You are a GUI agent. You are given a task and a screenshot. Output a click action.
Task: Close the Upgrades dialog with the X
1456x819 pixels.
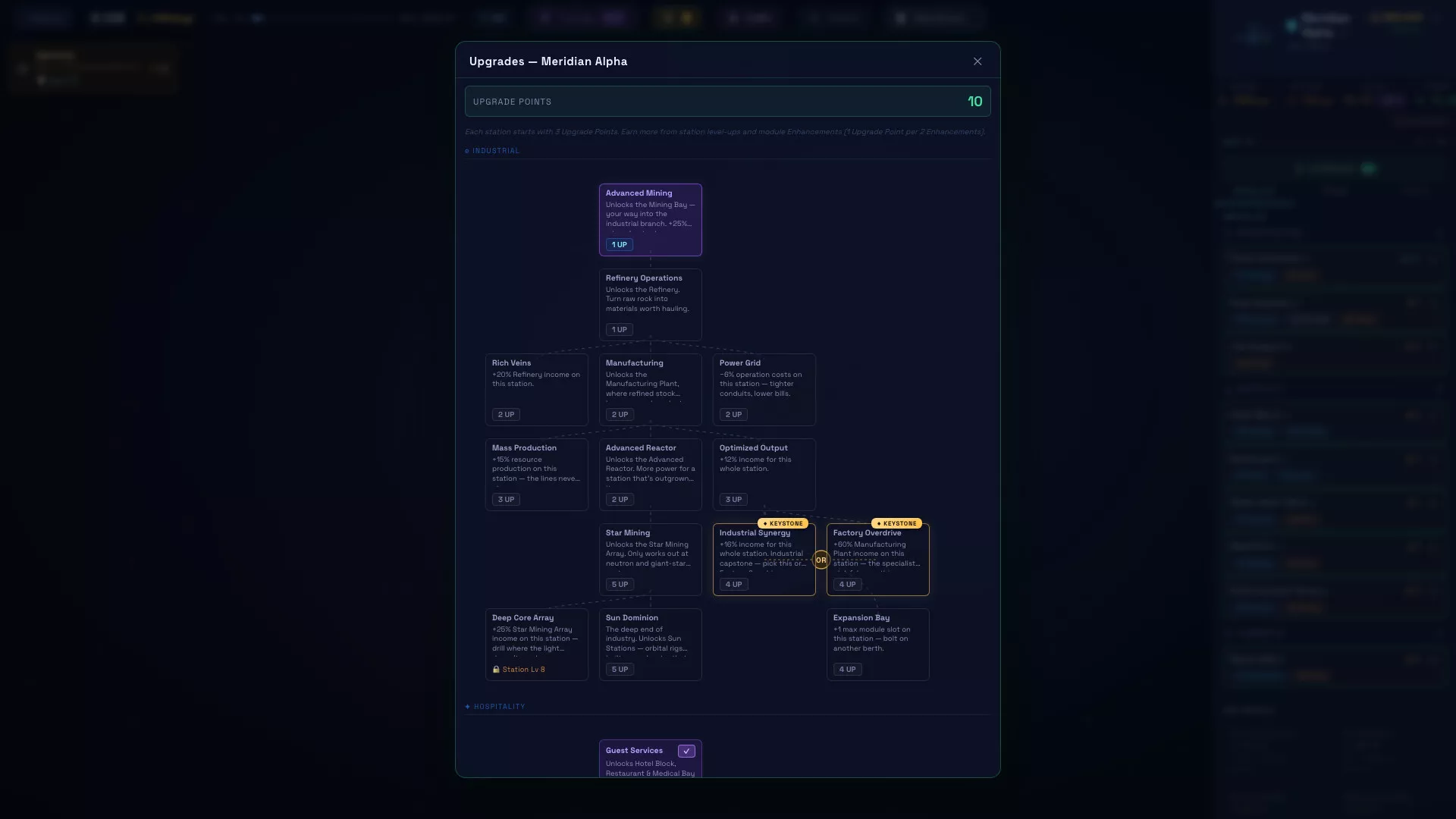[x=977, y=61]
